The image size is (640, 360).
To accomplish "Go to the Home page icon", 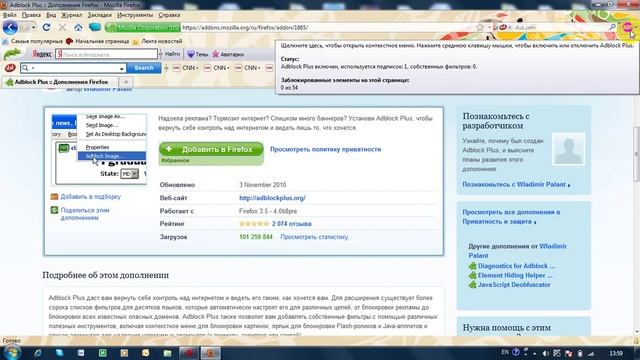I will 78,27.
